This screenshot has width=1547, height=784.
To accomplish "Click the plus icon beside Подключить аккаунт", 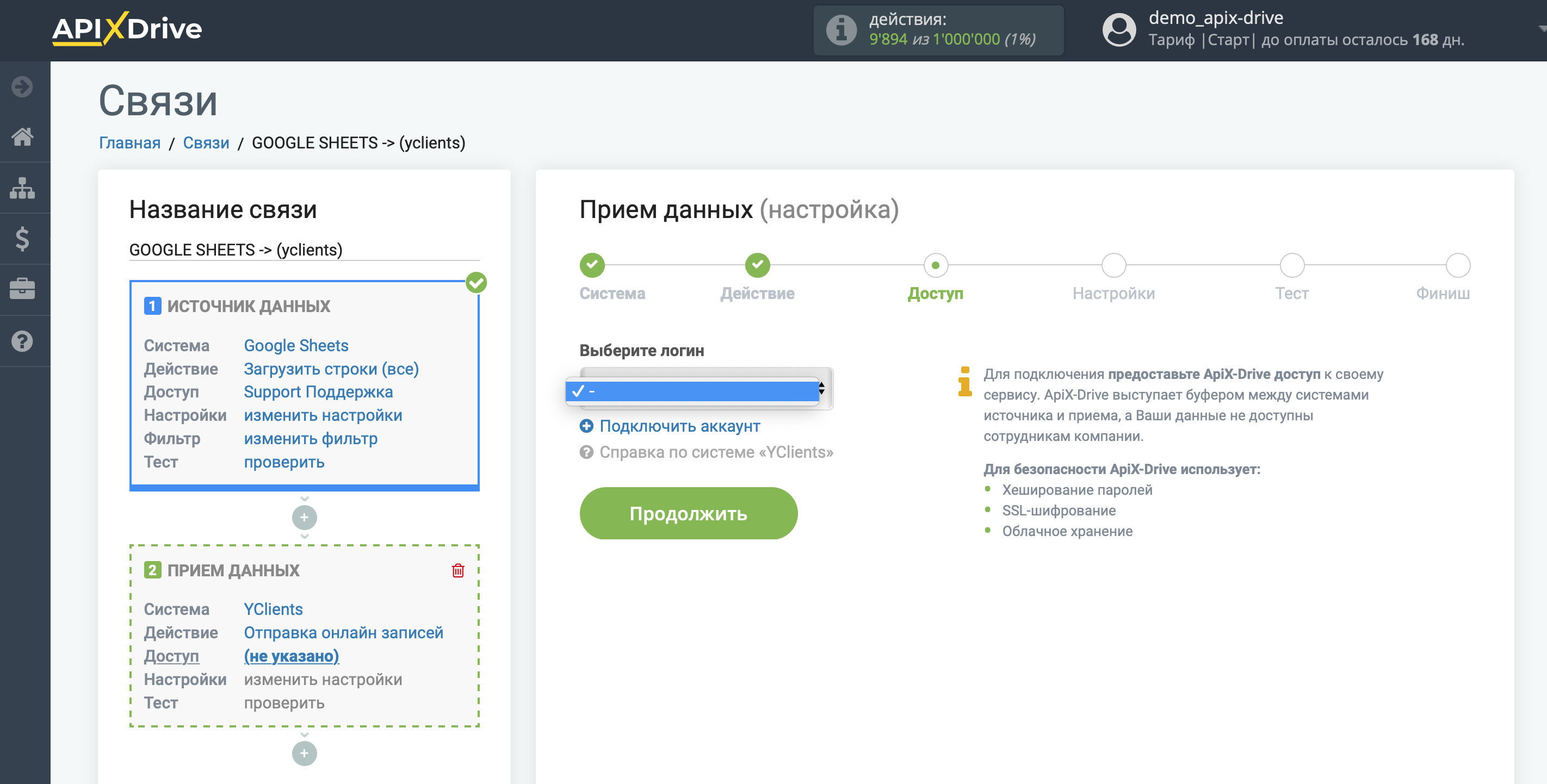I will click(586, 426).
